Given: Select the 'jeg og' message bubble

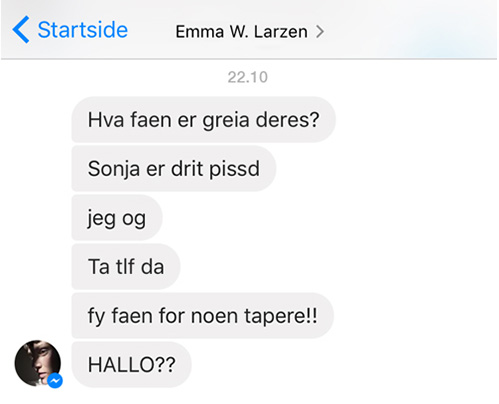Looking at the screenshot, I should pyautogui.click(x=117, y=218).
